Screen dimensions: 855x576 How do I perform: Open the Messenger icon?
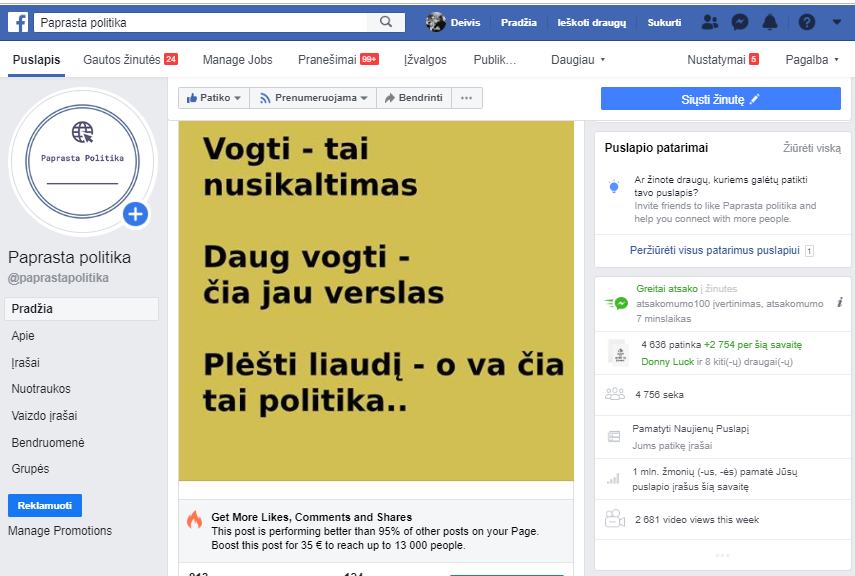pyautogui.click(x=739, y=22)
